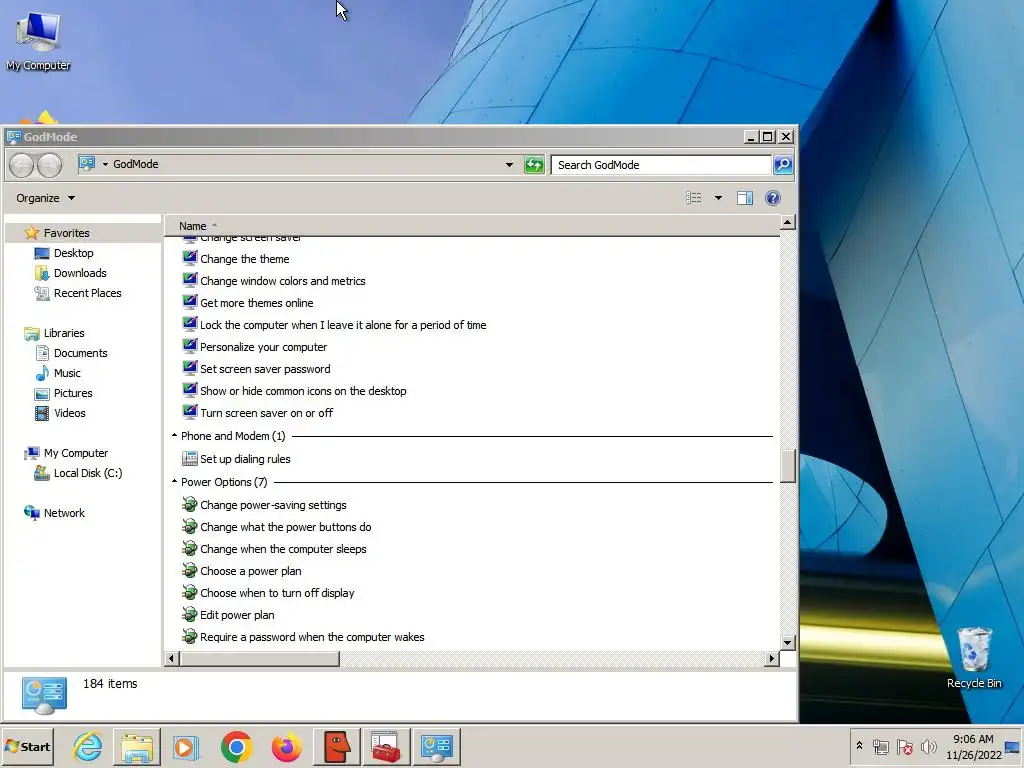The image size is (1024, 768).
Task: Open the view options dropdown arrow
Action: [718, 198]
